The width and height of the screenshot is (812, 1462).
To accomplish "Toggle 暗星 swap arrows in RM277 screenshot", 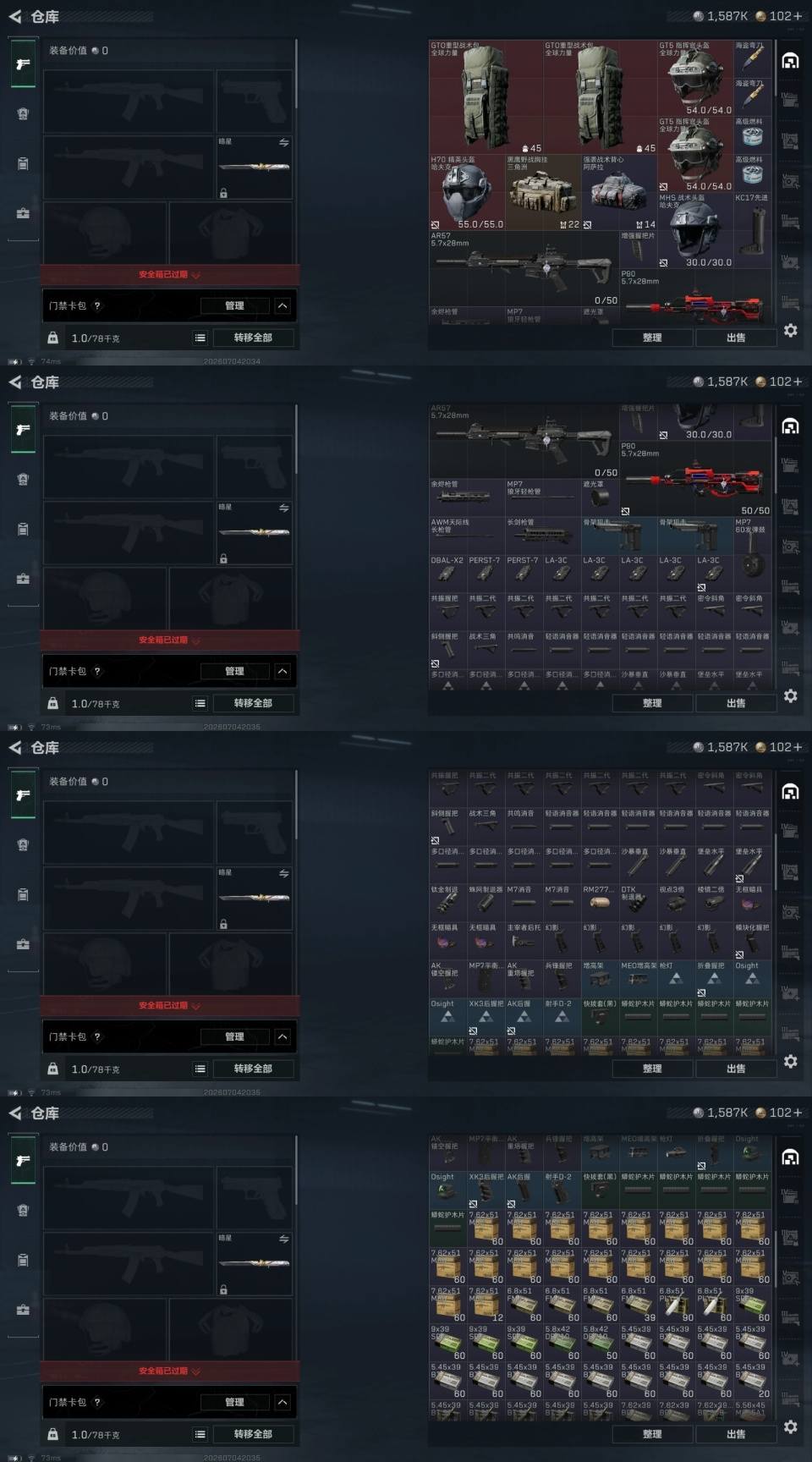I will pos(283,873).
